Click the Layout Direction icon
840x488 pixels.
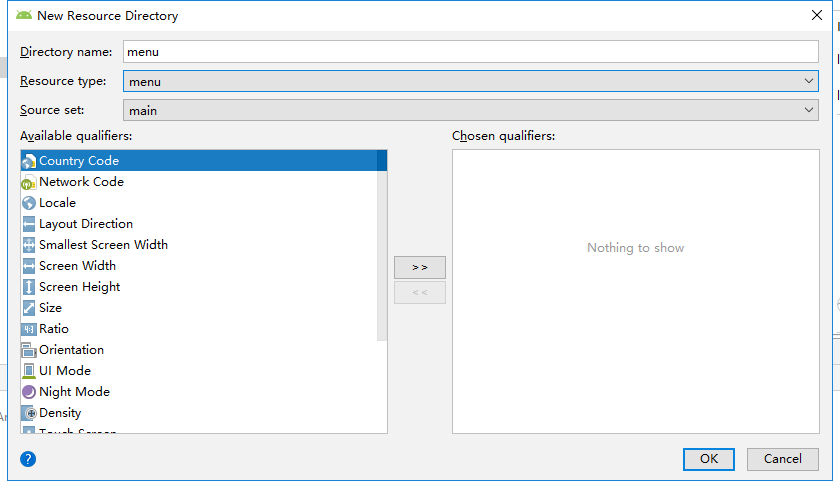pos(29,224)
